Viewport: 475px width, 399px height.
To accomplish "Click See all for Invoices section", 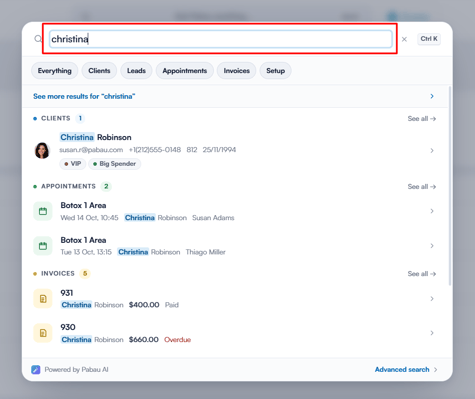I will (x=422, y=274).
